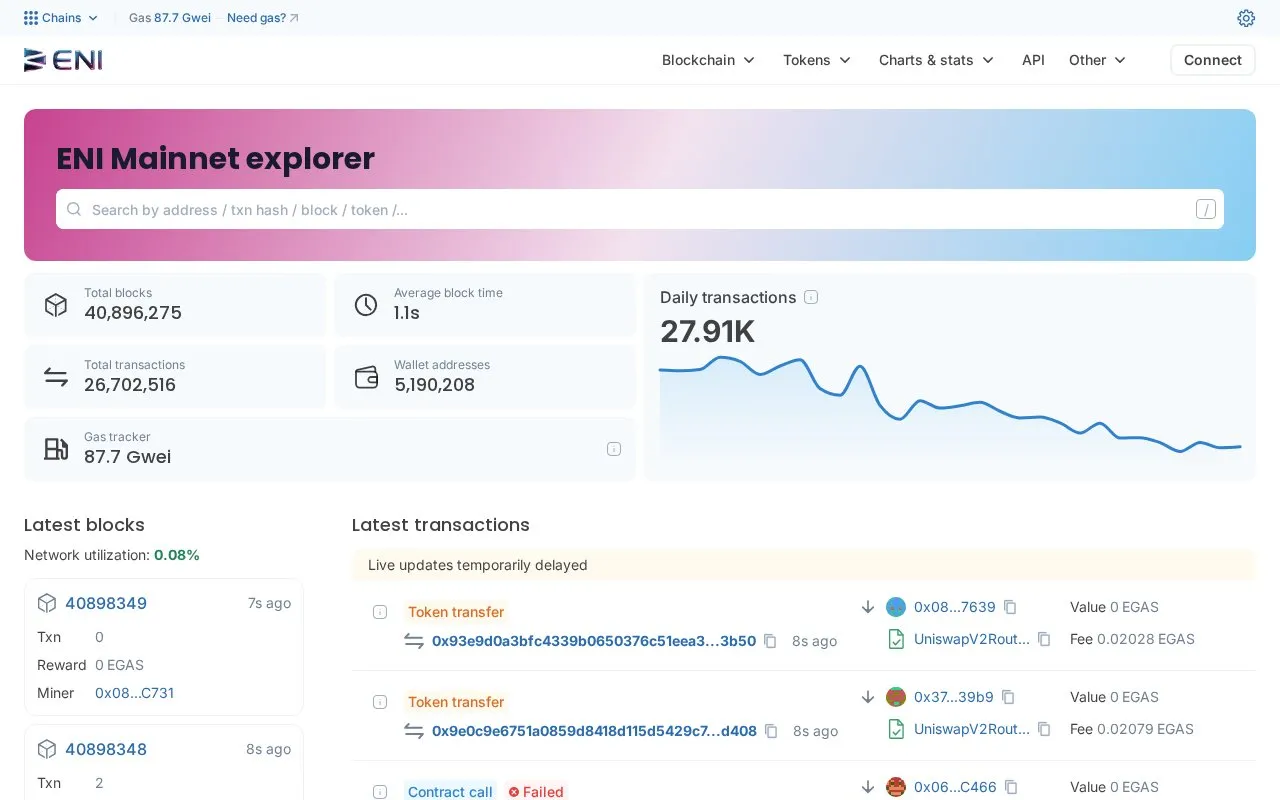The image size is (1280, 800).
Task: Open transaction 0x9e0c9e6751a0859d8418d115d5429c7...d408
Action: [594, 731]
